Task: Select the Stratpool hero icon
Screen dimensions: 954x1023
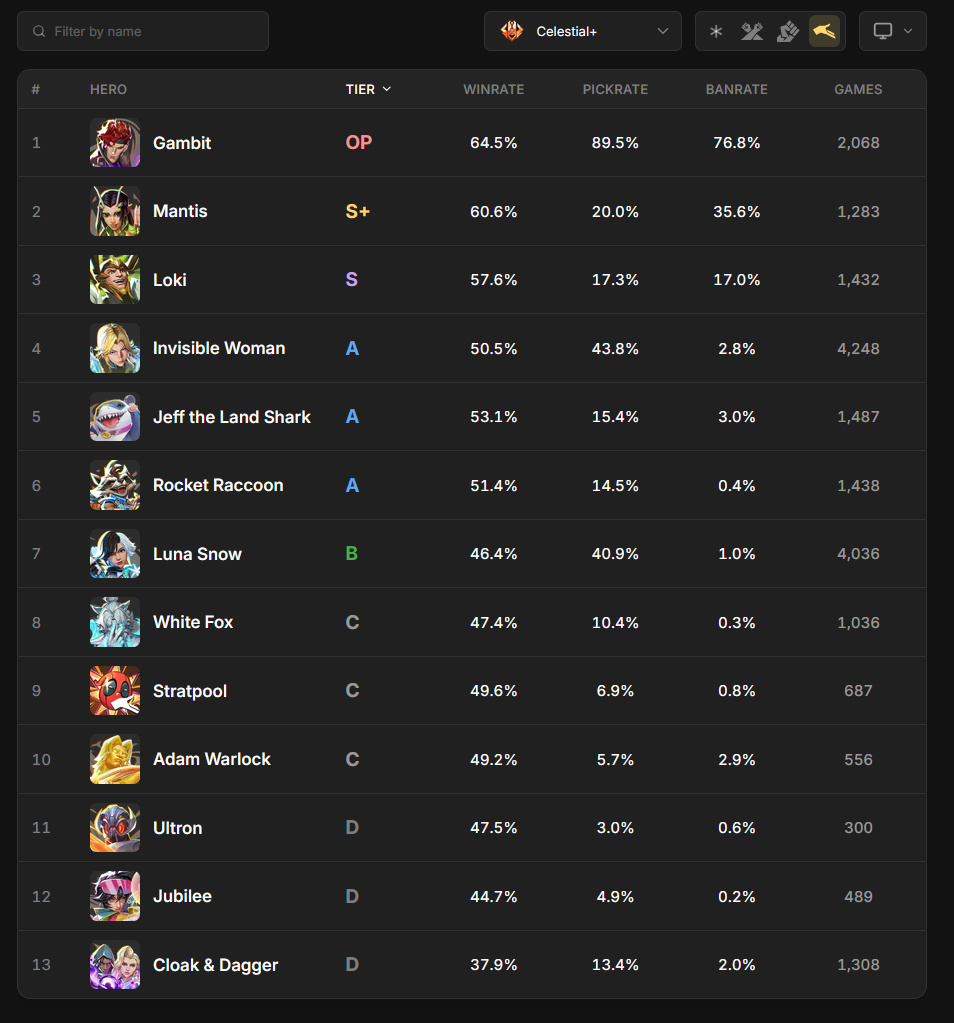Action: (x=115, y=690)
